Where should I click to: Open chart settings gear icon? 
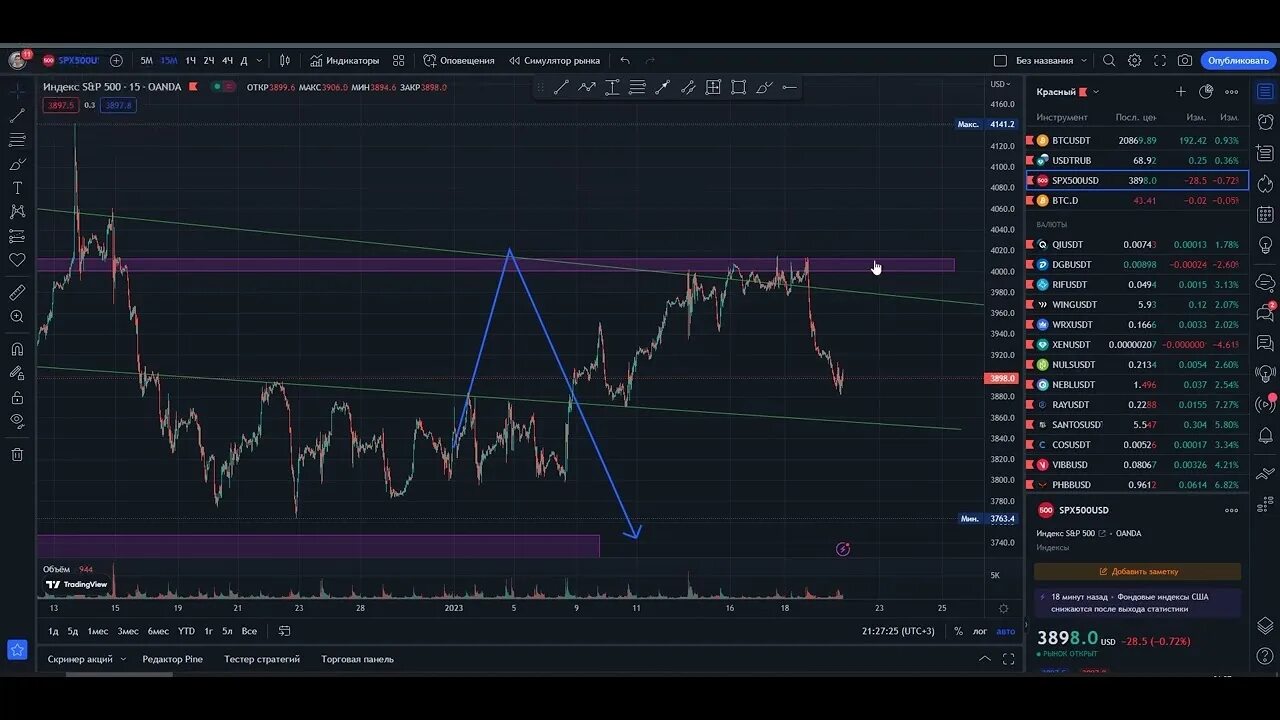click(1134, 60)
